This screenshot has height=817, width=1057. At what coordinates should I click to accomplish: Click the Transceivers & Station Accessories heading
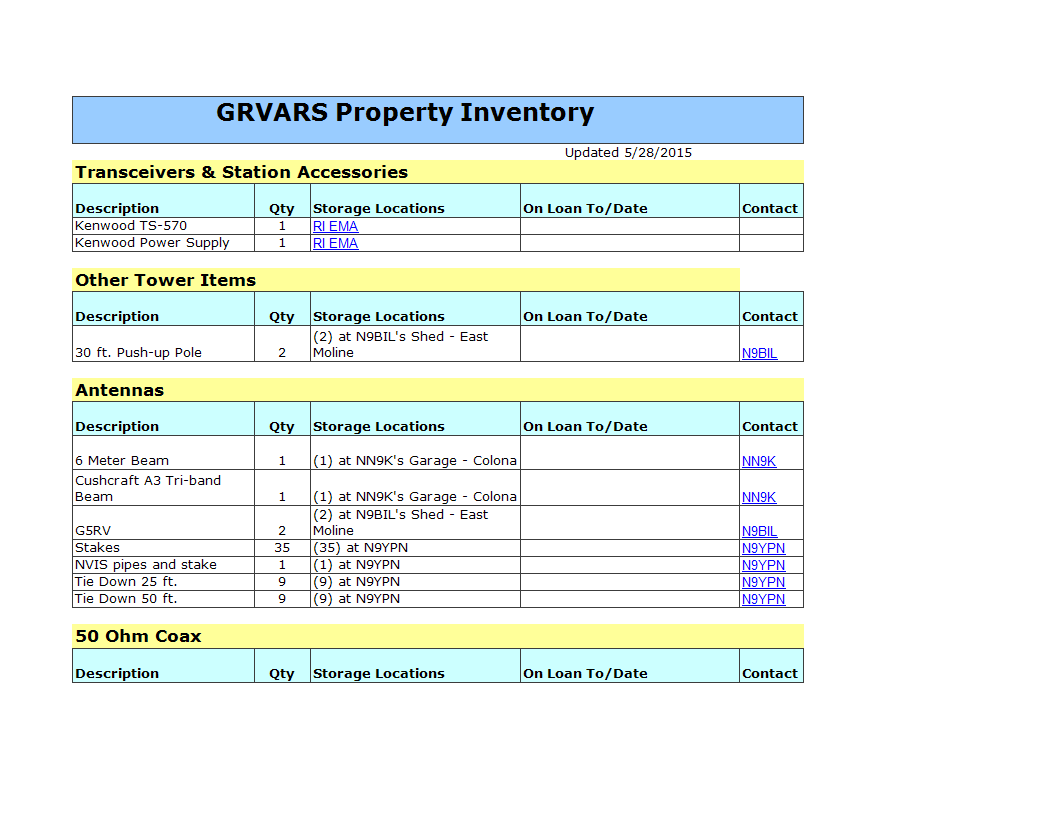click(x=241, y=172)
